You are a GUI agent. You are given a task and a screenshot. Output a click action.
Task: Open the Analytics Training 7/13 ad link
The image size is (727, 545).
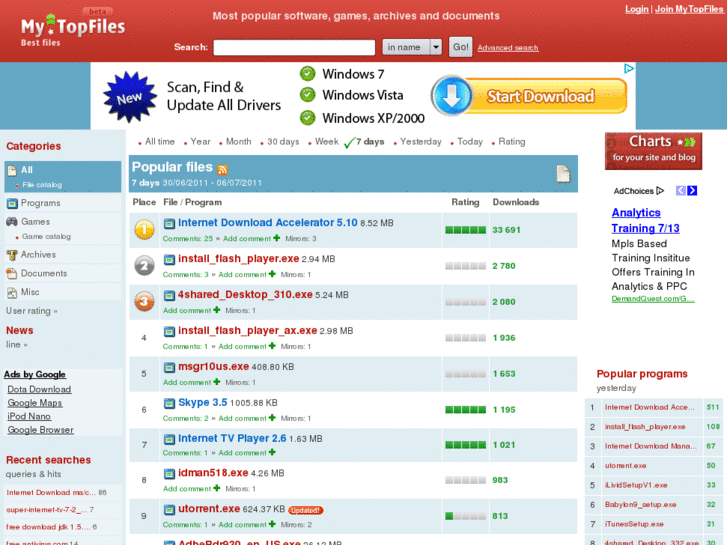click(645, 220)
